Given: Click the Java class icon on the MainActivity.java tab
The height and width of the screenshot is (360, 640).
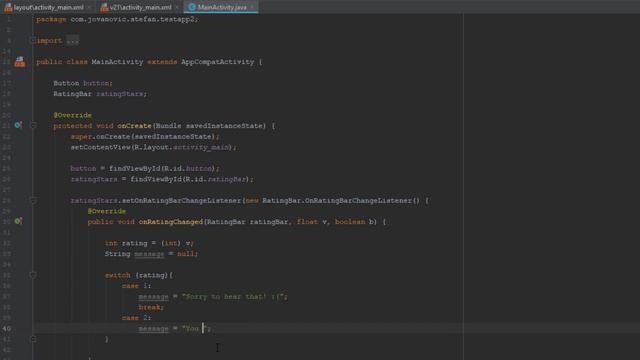Looking at the screenshot, I should point(192,7).
